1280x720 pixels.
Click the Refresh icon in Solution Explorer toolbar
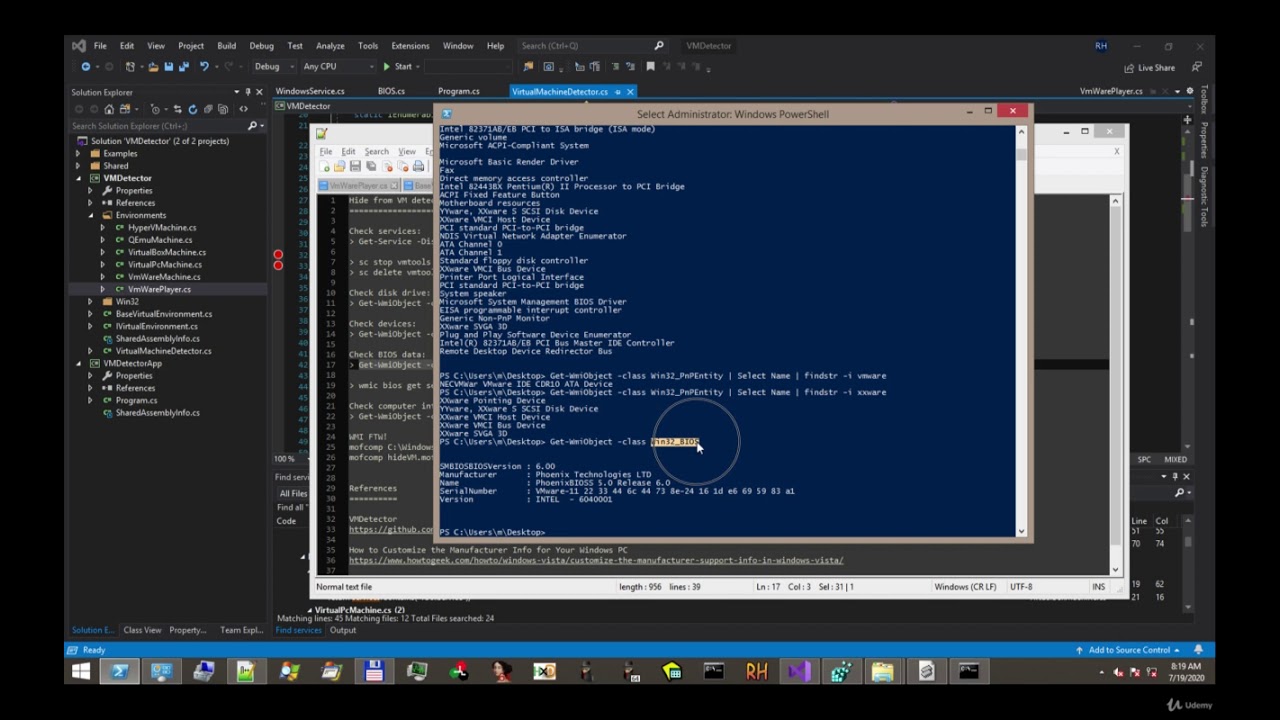193,109
